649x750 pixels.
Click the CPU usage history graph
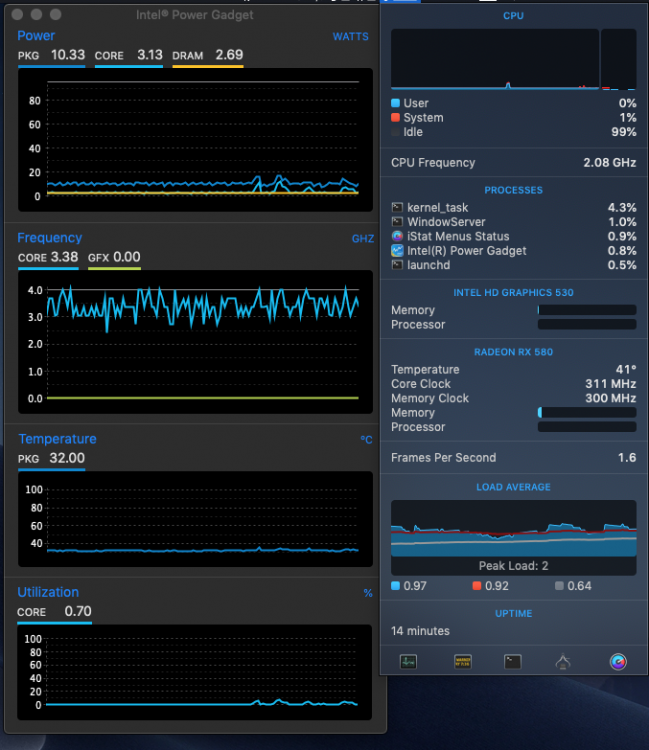click(x=495, y=59)
